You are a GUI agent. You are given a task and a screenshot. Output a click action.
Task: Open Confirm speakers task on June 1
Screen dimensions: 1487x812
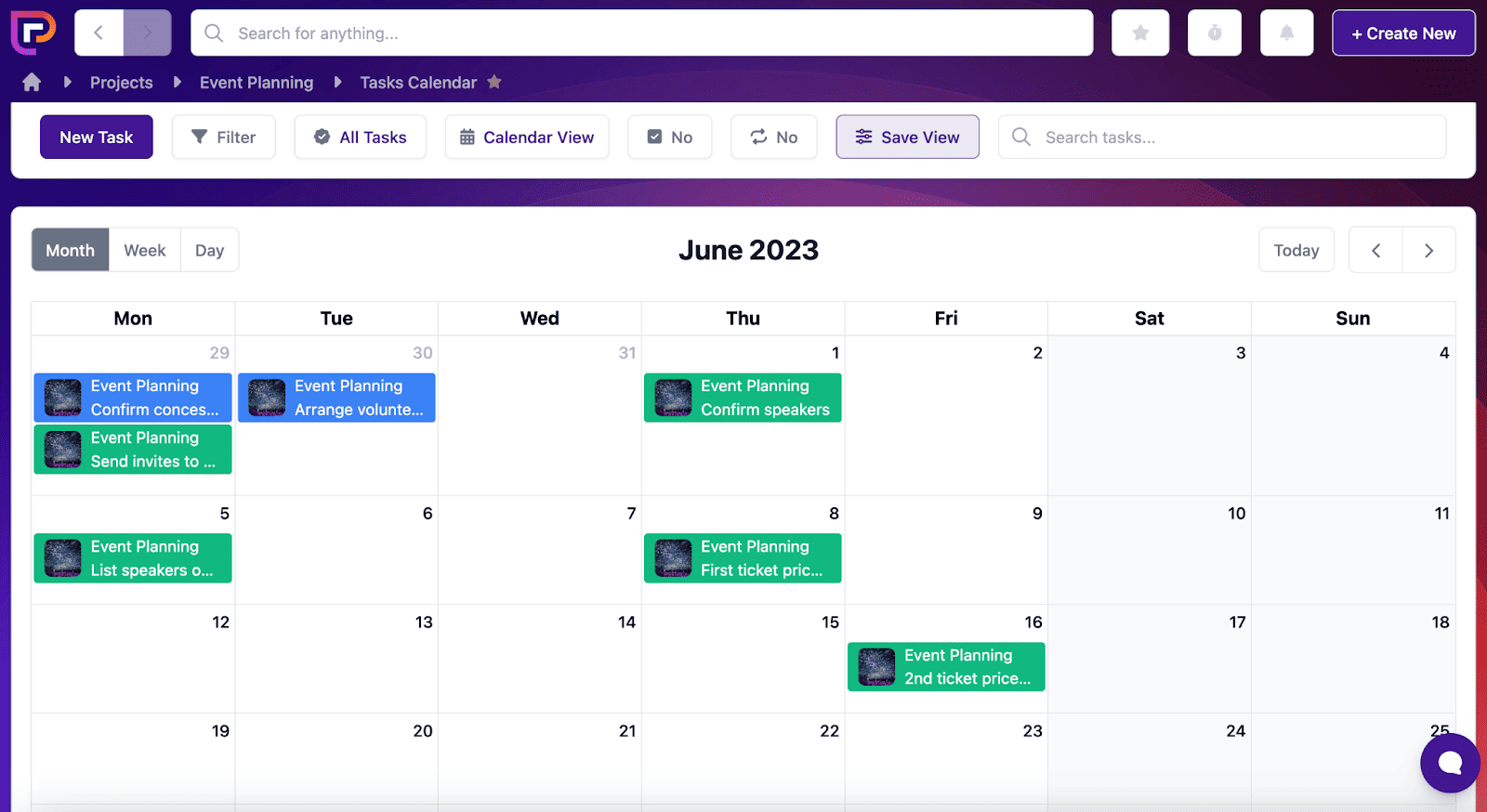tap(743, 398)
